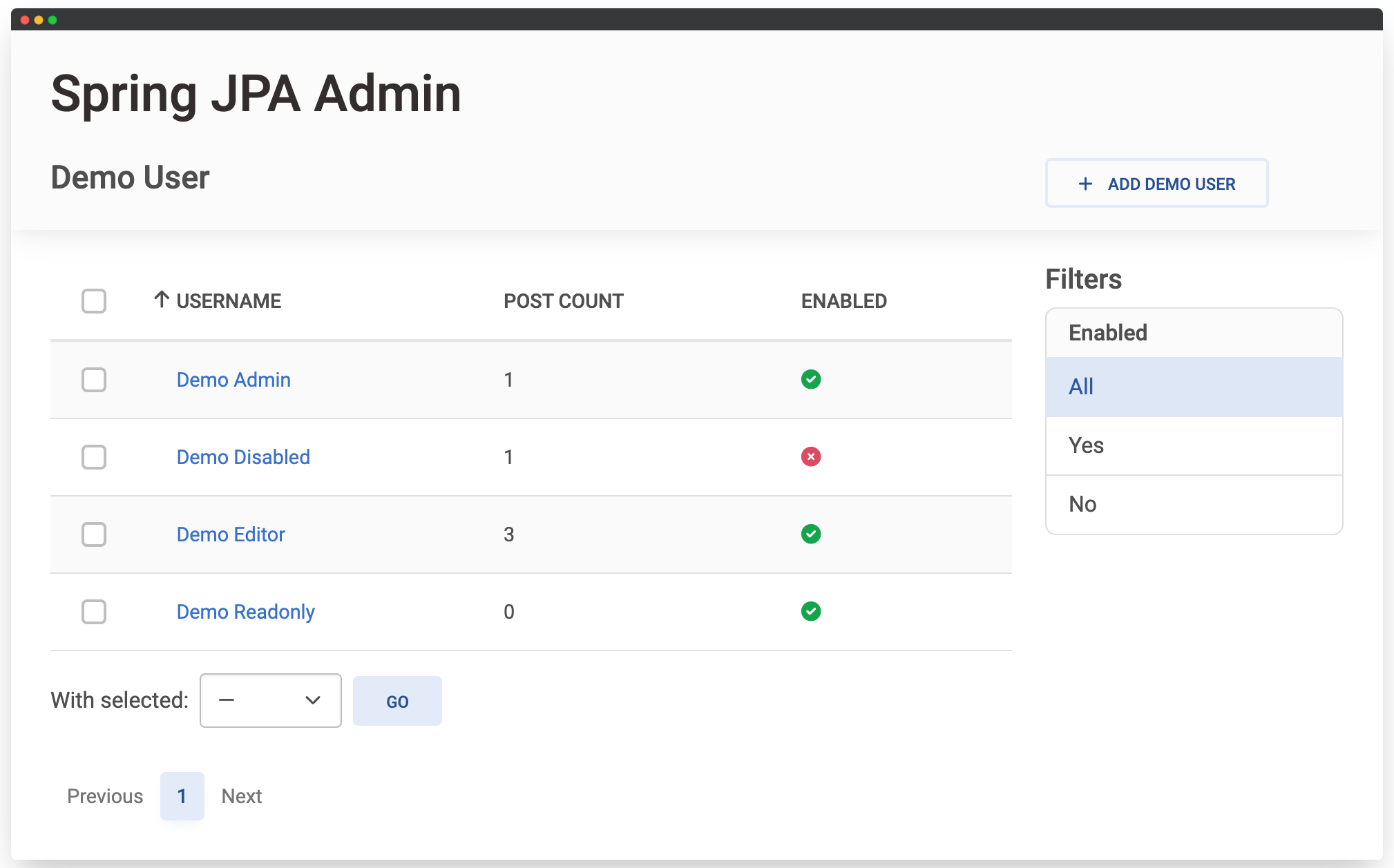This screenshot has width=1394, height=868.
Task: Click the GO button
Action: 397,701
